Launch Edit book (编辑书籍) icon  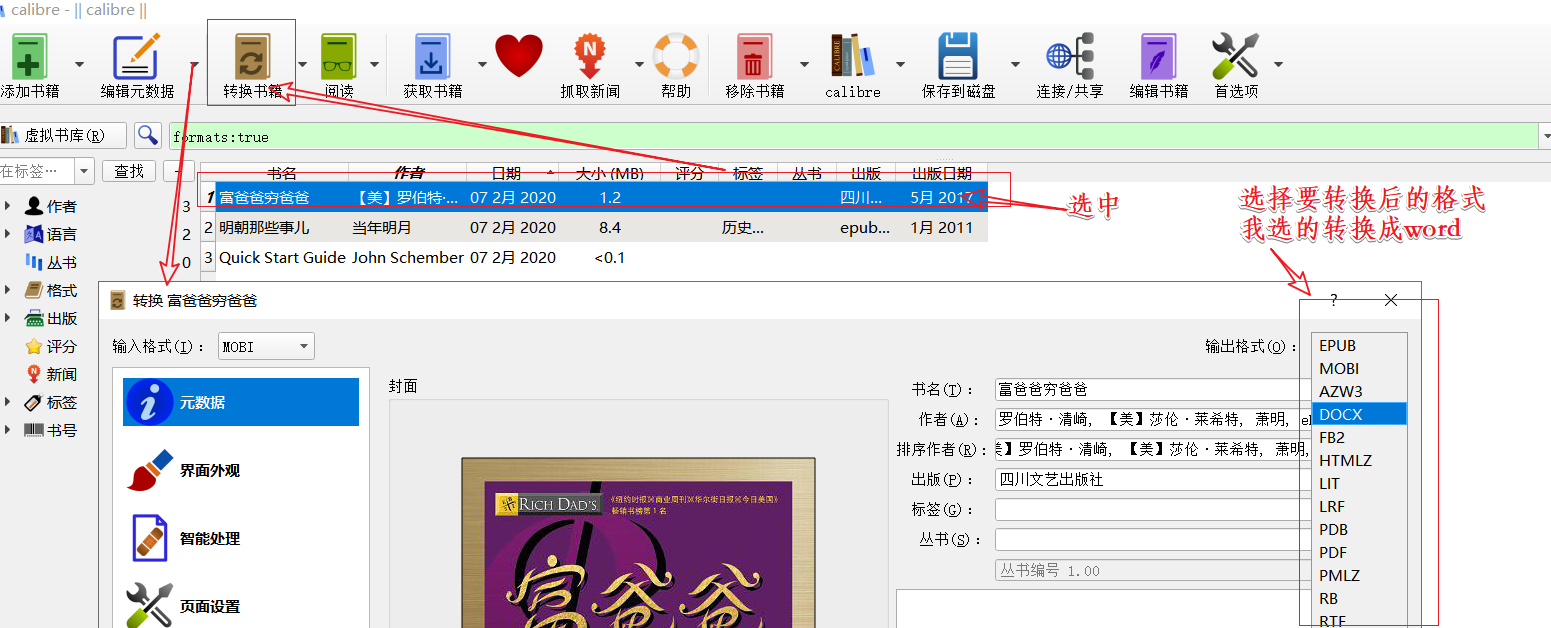click(x=1159, y=57)
